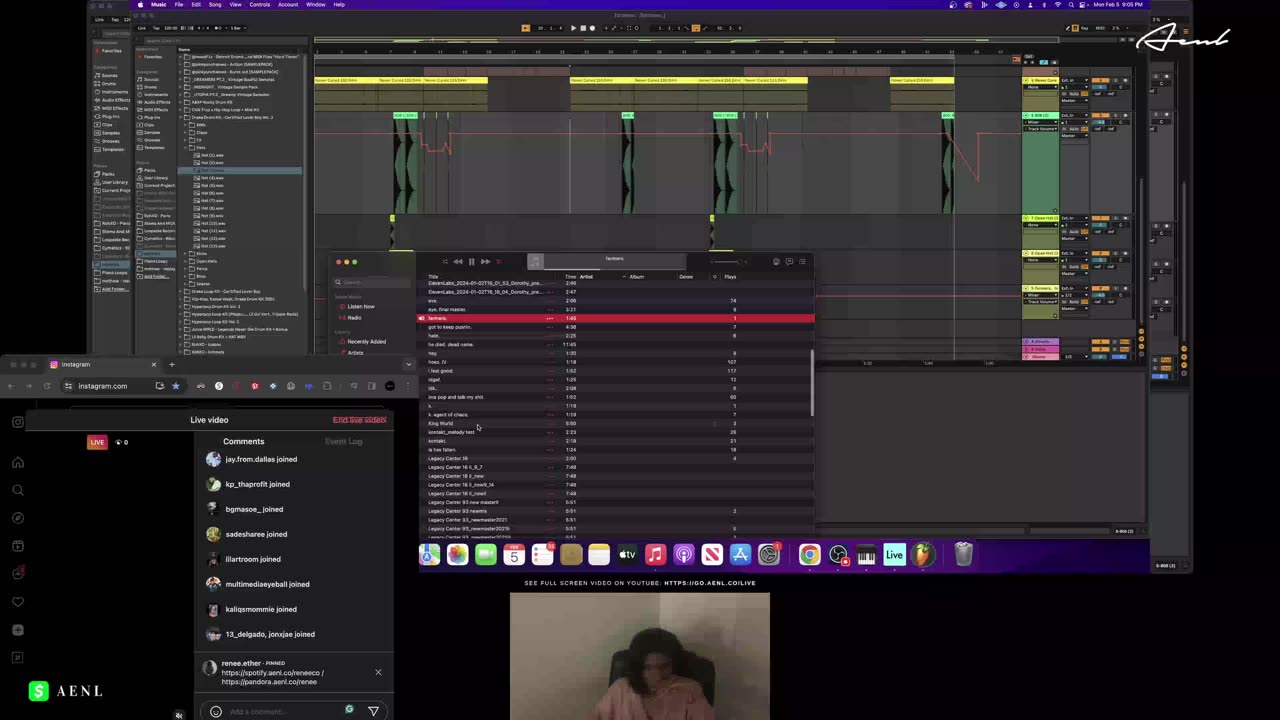1280x720 pixels.
Task: Open Ableton 1 Bar quantization dropdown
Action: [x=238, y=28]
